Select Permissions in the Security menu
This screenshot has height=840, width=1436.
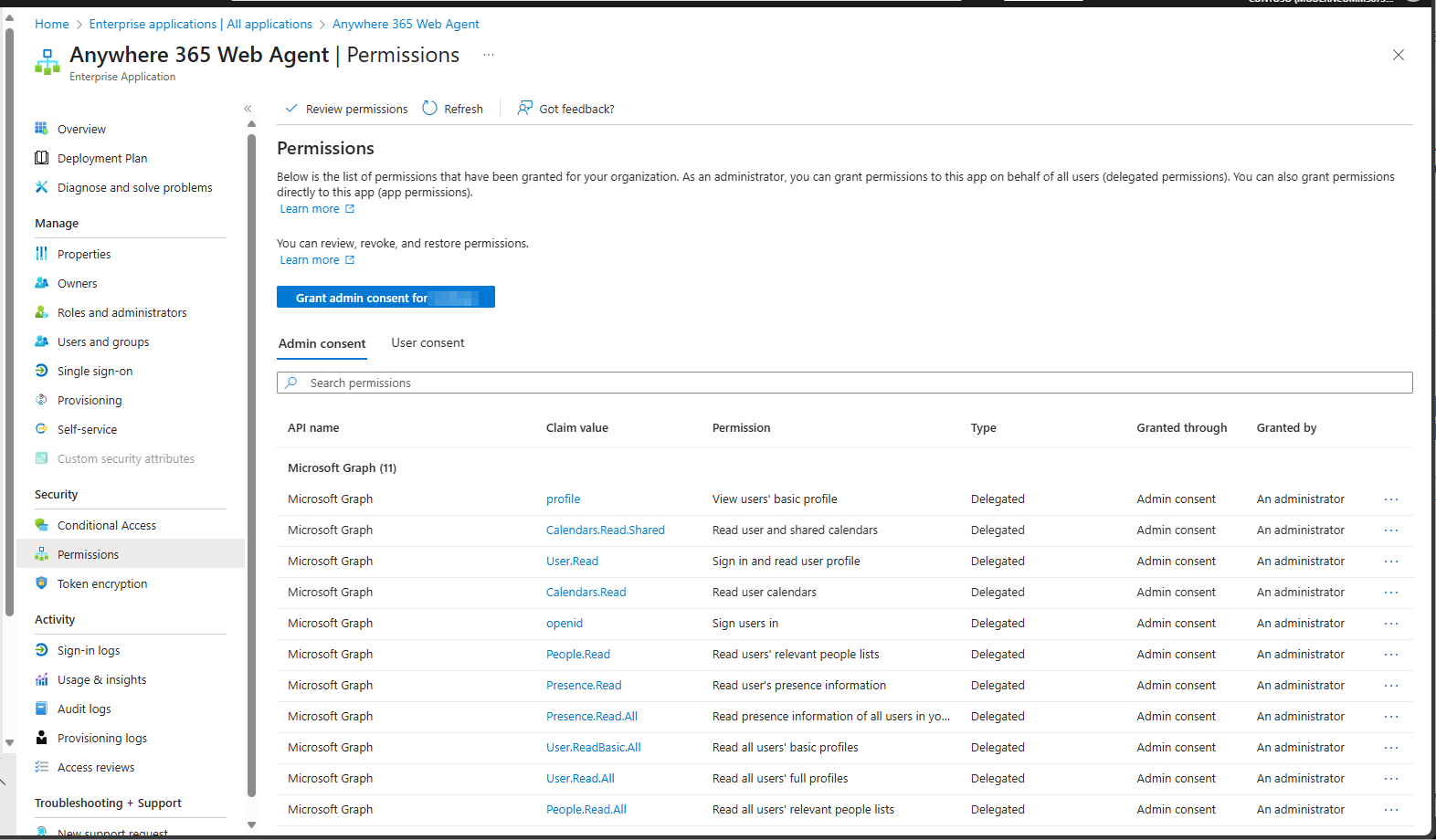click(x=131, y=554)
